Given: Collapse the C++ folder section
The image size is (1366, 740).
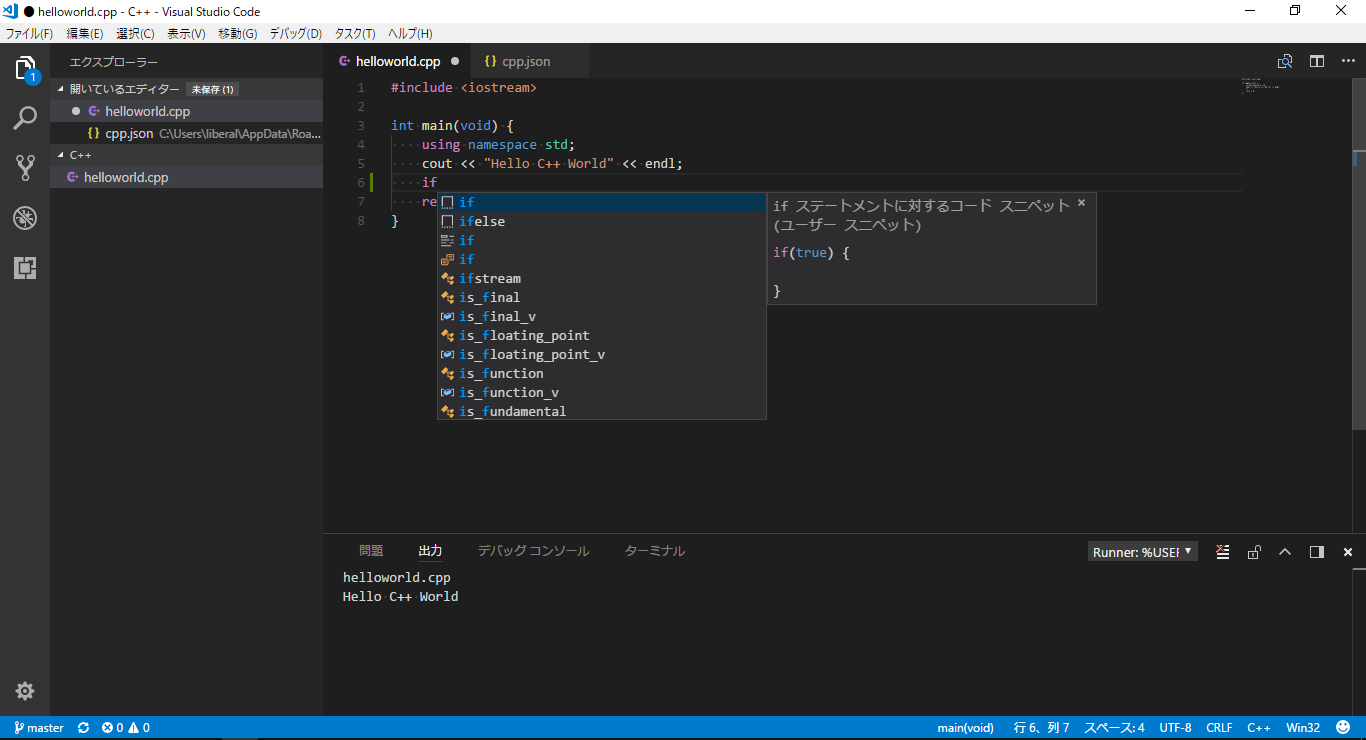Looking at the screenshot, I should pos(61,155).
